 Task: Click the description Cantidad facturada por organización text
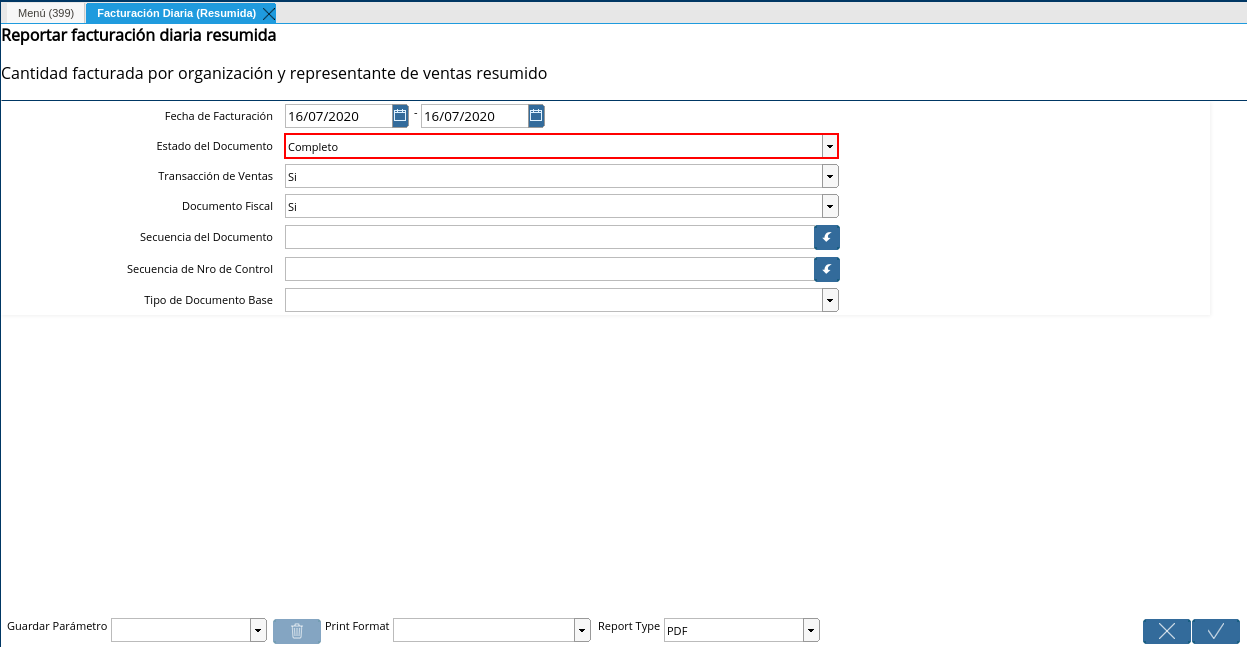pyautogui.click(x=274, y=74)
